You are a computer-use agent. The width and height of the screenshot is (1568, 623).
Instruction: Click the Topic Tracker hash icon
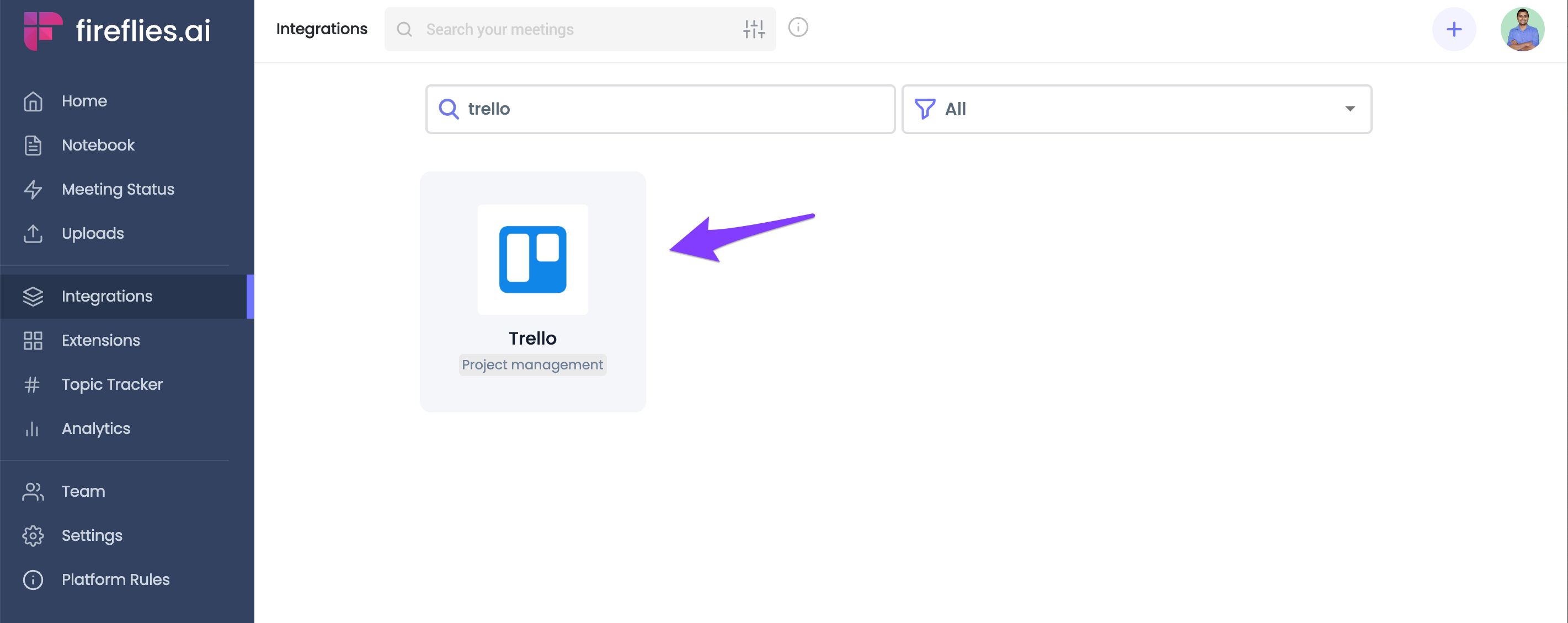(x=31, y=384)
